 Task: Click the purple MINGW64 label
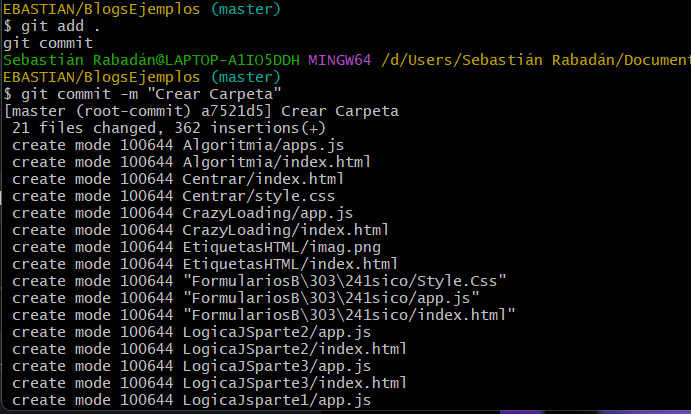339,60
